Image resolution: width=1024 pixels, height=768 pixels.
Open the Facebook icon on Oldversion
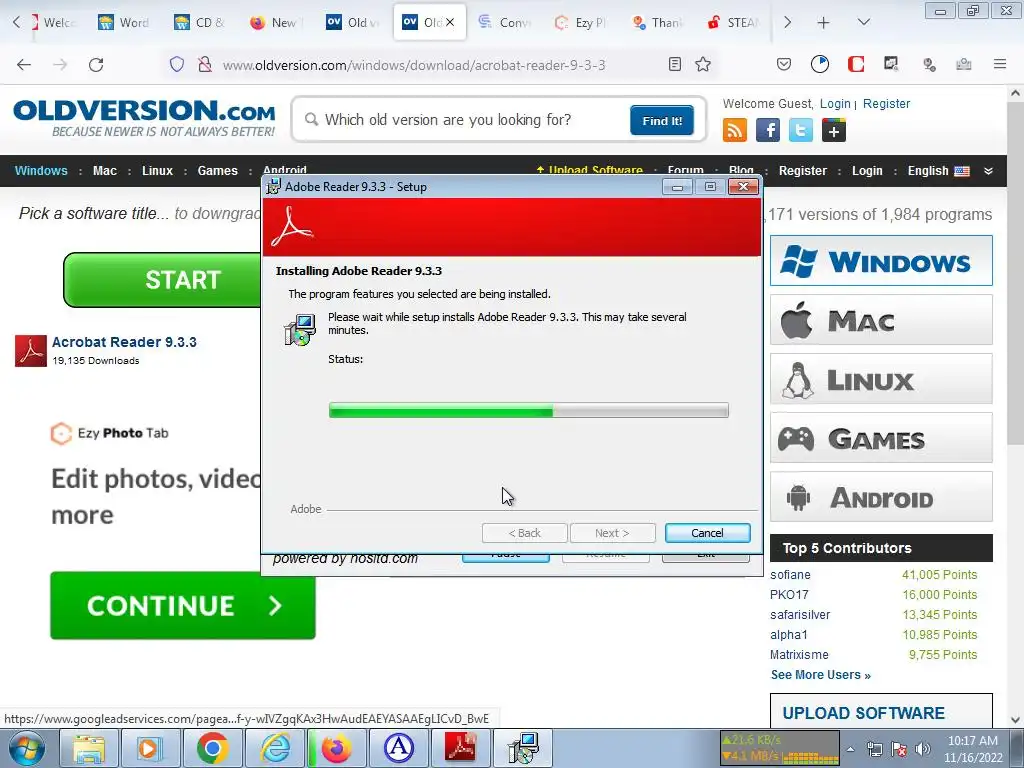pyautogui.click(x=768, y=130)
